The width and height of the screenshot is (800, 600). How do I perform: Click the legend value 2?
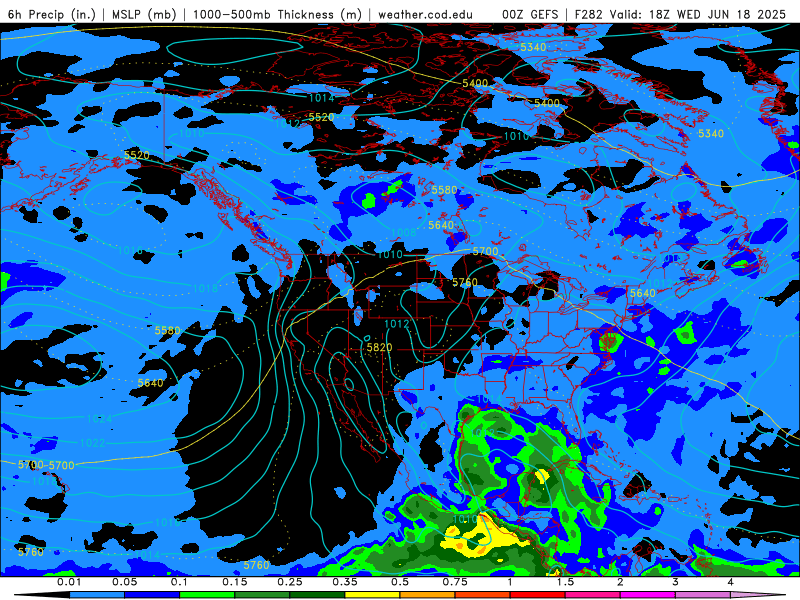620,582
